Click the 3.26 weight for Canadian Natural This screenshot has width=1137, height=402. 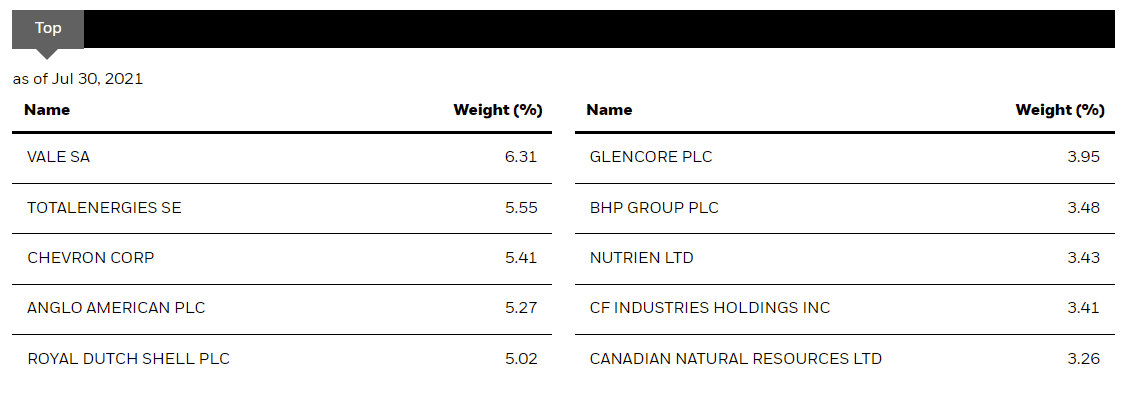pos(1083,358)
